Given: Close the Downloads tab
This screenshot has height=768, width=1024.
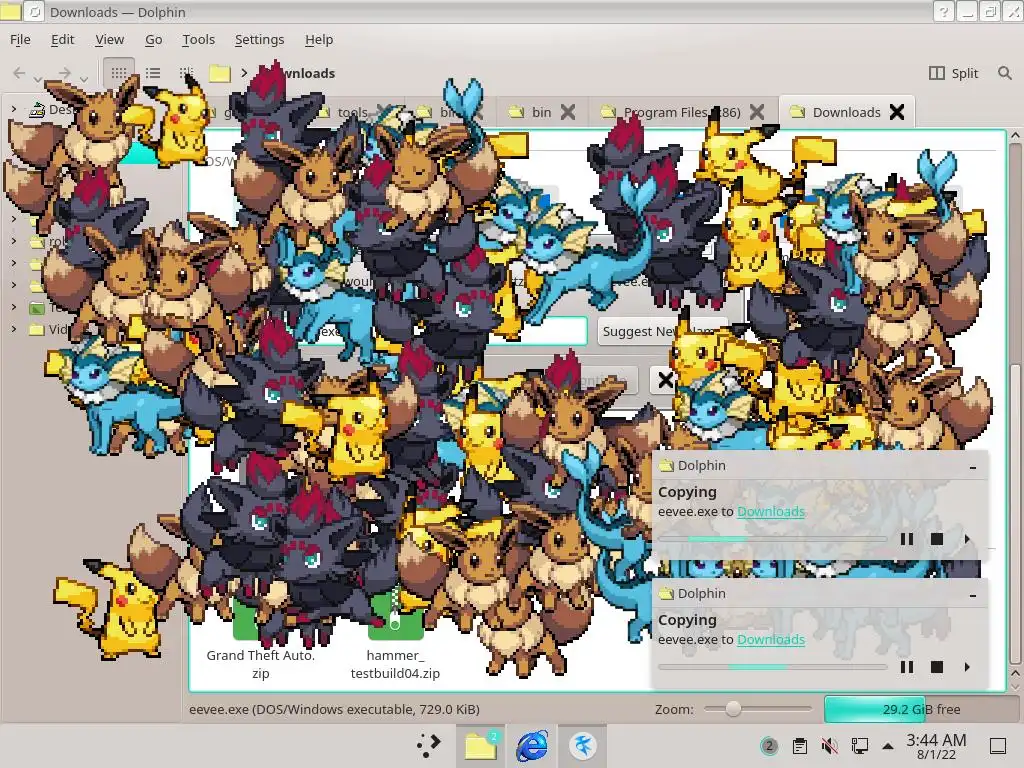Looking at the screenshot, I should click(897, 112).
